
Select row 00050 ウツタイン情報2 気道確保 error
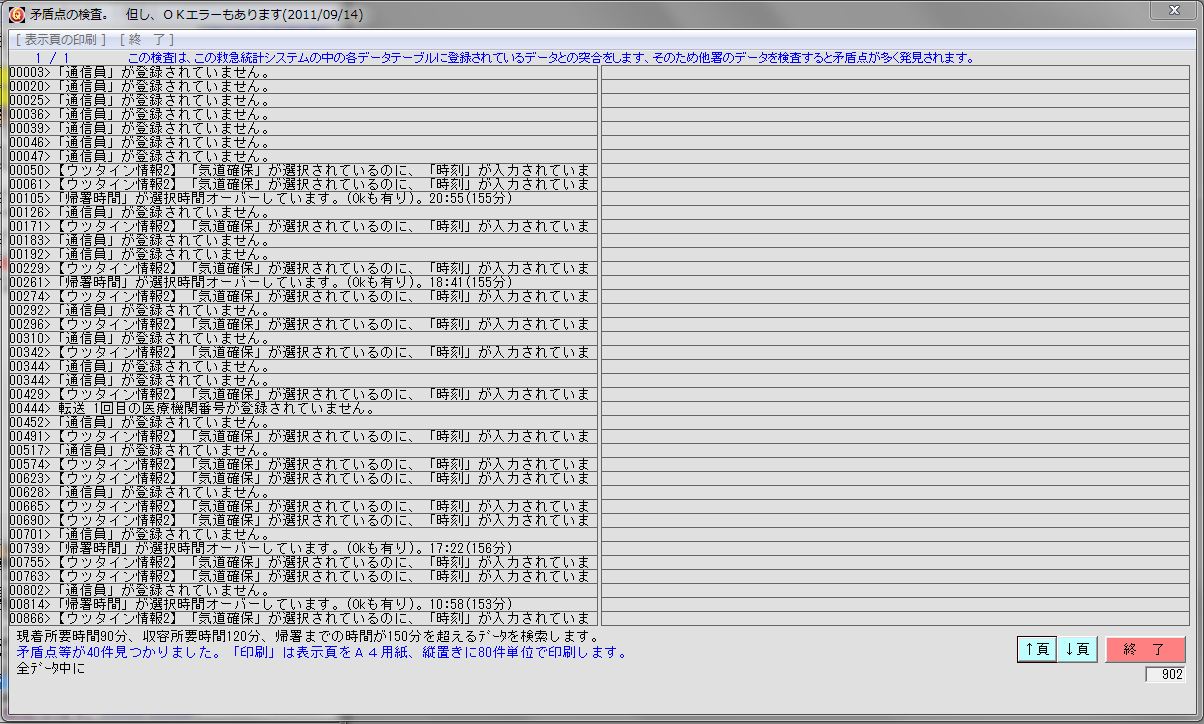point(300,170)
